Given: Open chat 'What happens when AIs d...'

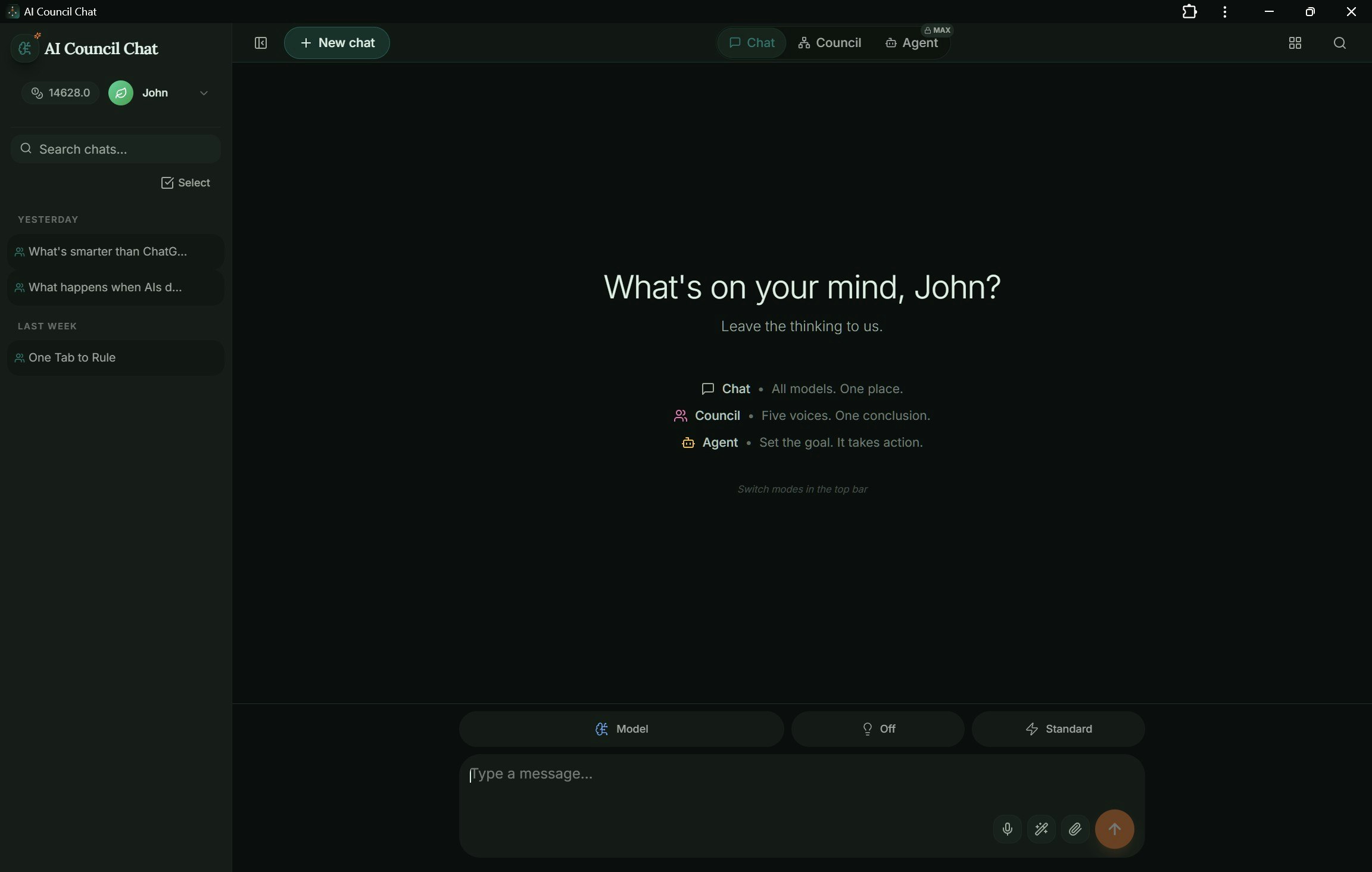Looking at the screenshot, I should tap(116, 287).
